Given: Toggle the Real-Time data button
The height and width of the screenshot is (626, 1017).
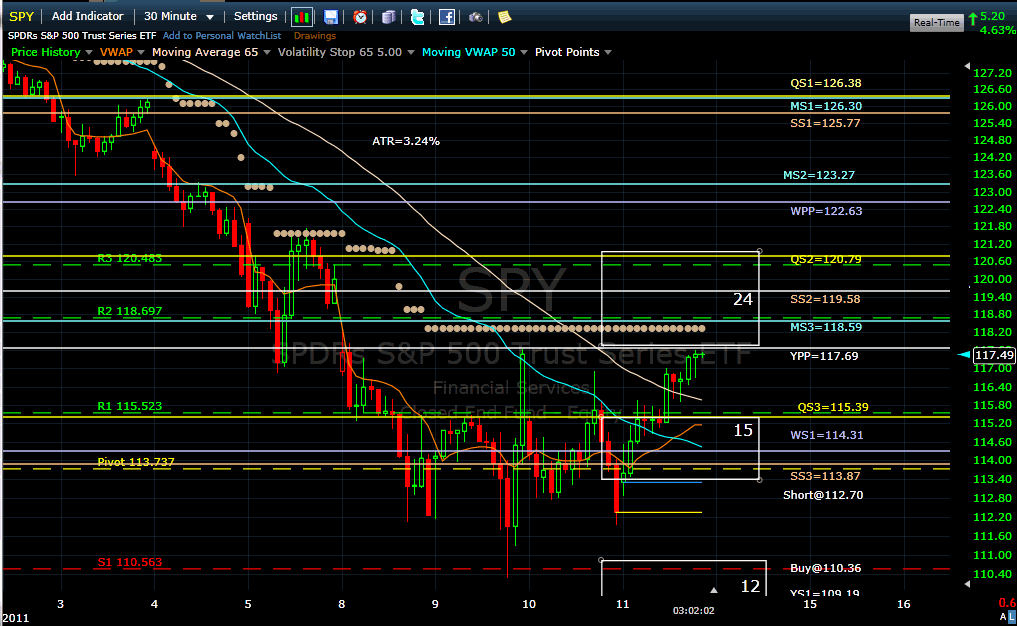Looking at the screenshot, I should 937,23.
